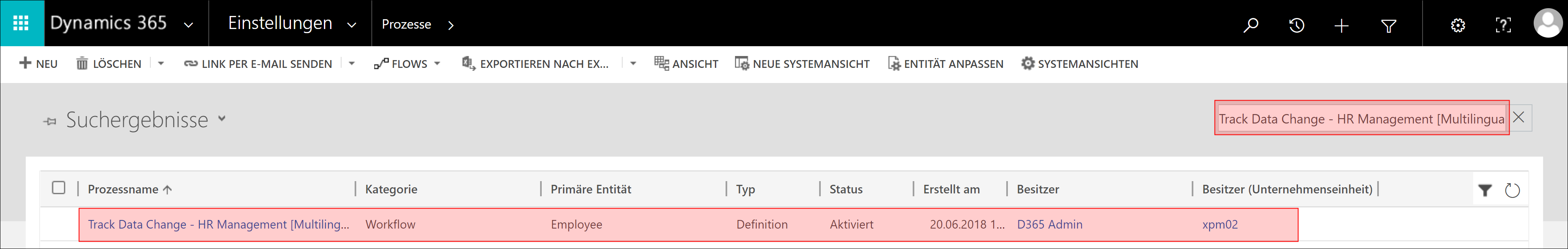Viewport: 1568px width, 249px height.
Task: Open the FLOWS dropdown
Action: point(407,64)
